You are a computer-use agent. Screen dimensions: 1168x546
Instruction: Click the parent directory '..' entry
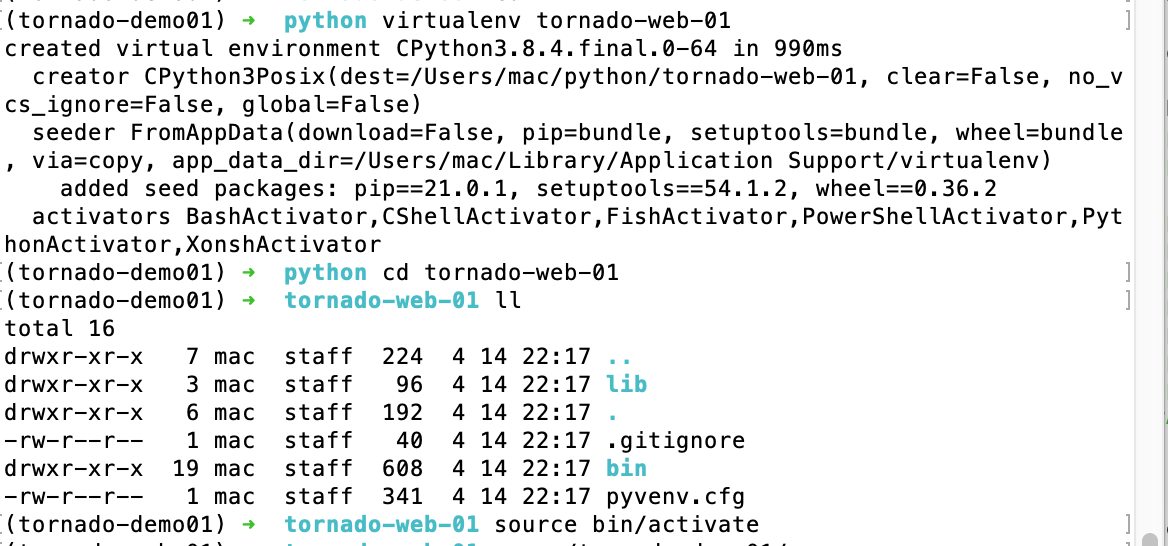(619, 356)
